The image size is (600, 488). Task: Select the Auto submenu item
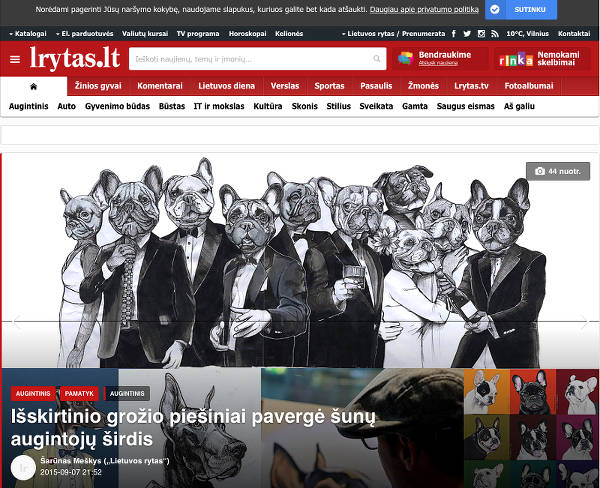pos(67,106)
